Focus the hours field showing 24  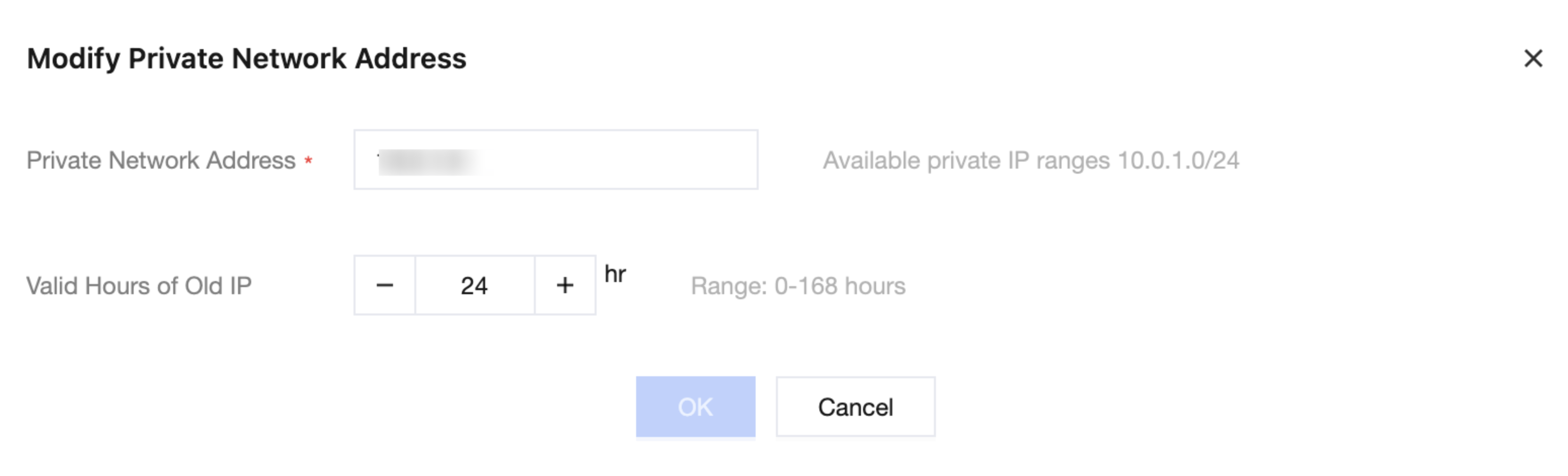click(x=474, y=286)
